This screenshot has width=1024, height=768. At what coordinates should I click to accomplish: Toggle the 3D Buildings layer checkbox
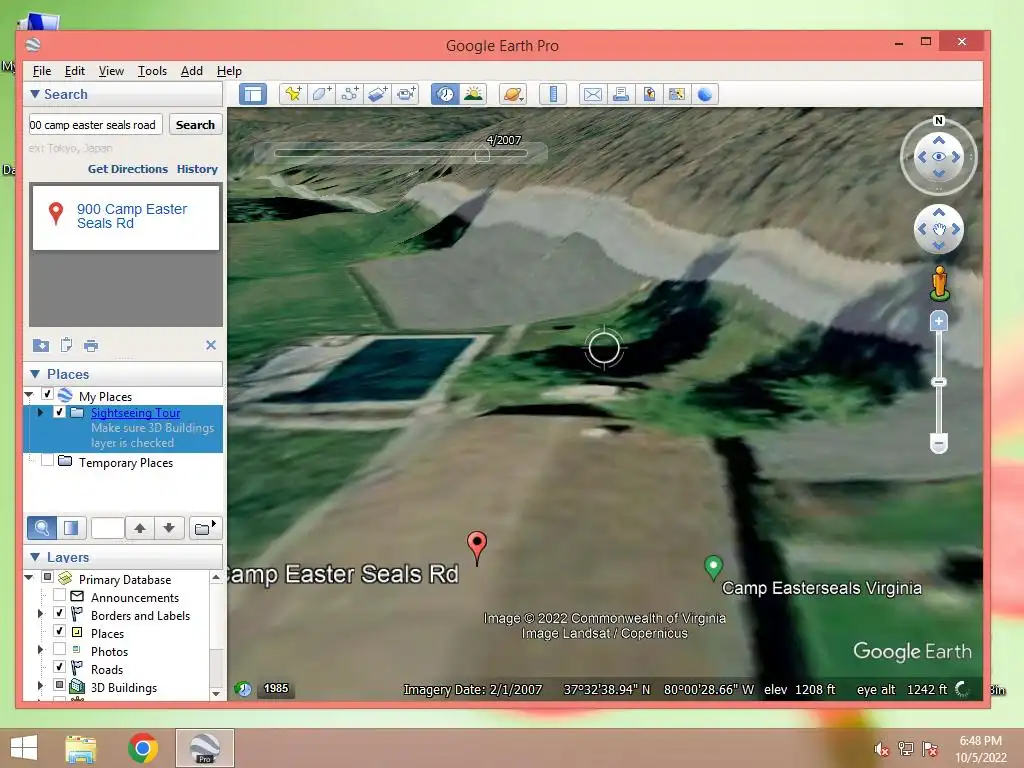point(59,685)
